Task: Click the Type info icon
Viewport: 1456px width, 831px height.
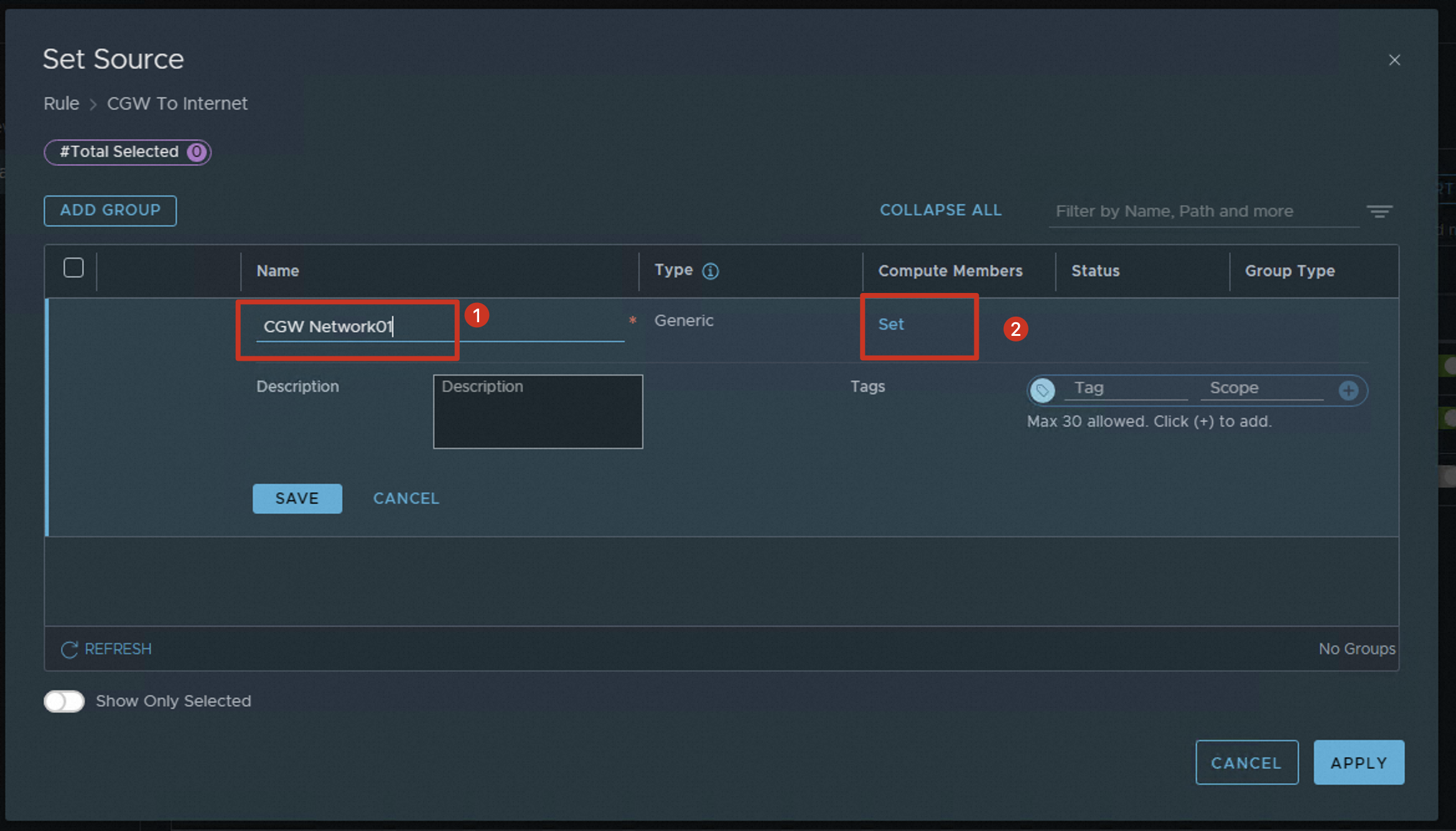Action: coord(710,271)
